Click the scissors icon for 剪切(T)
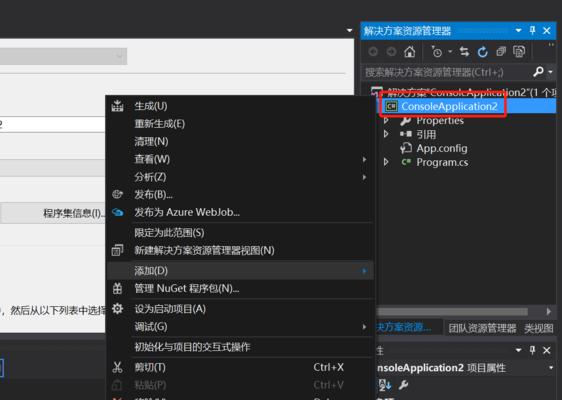 pos(118,367)
